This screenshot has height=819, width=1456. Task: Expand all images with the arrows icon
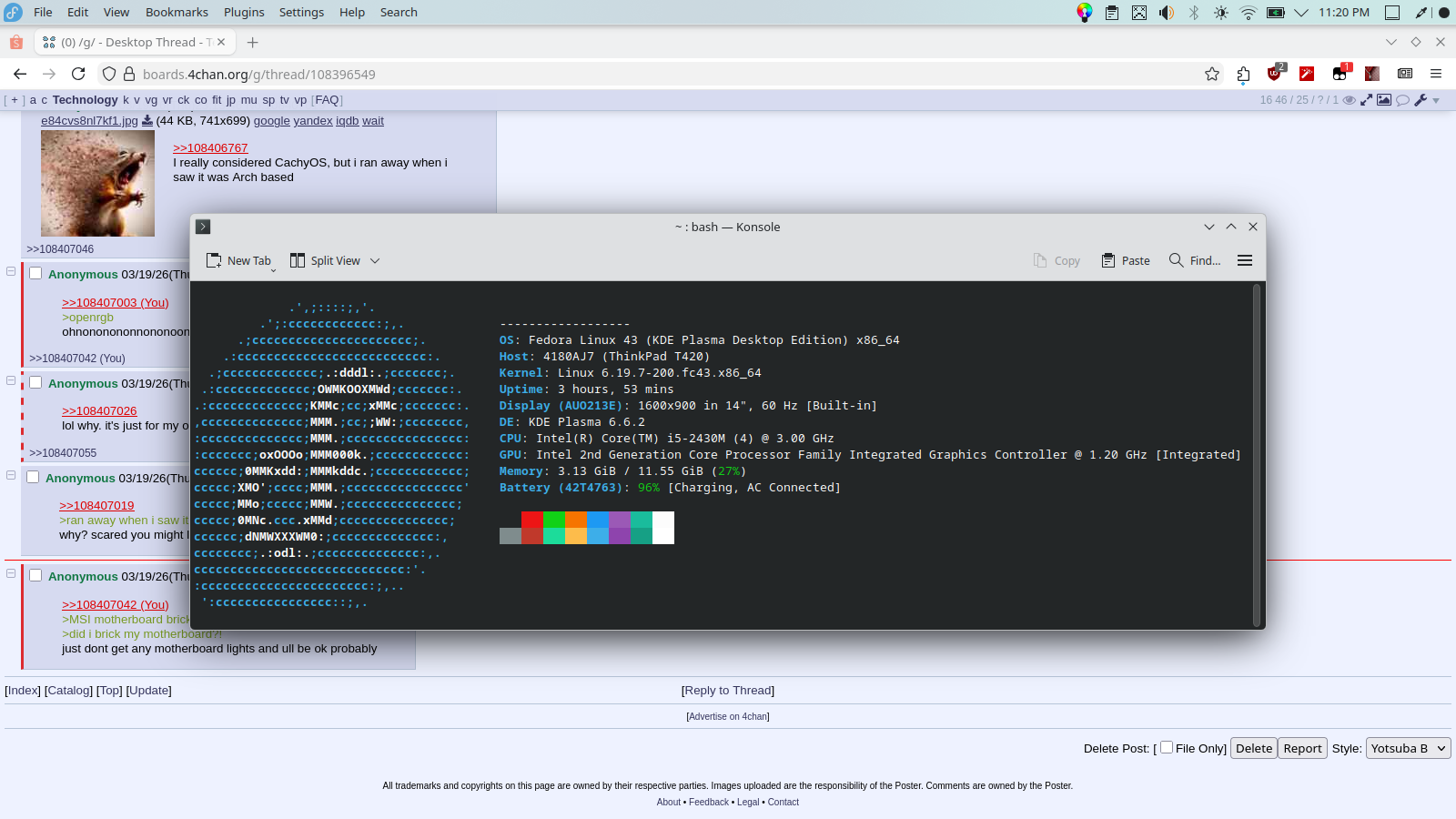coord(1366,100)
